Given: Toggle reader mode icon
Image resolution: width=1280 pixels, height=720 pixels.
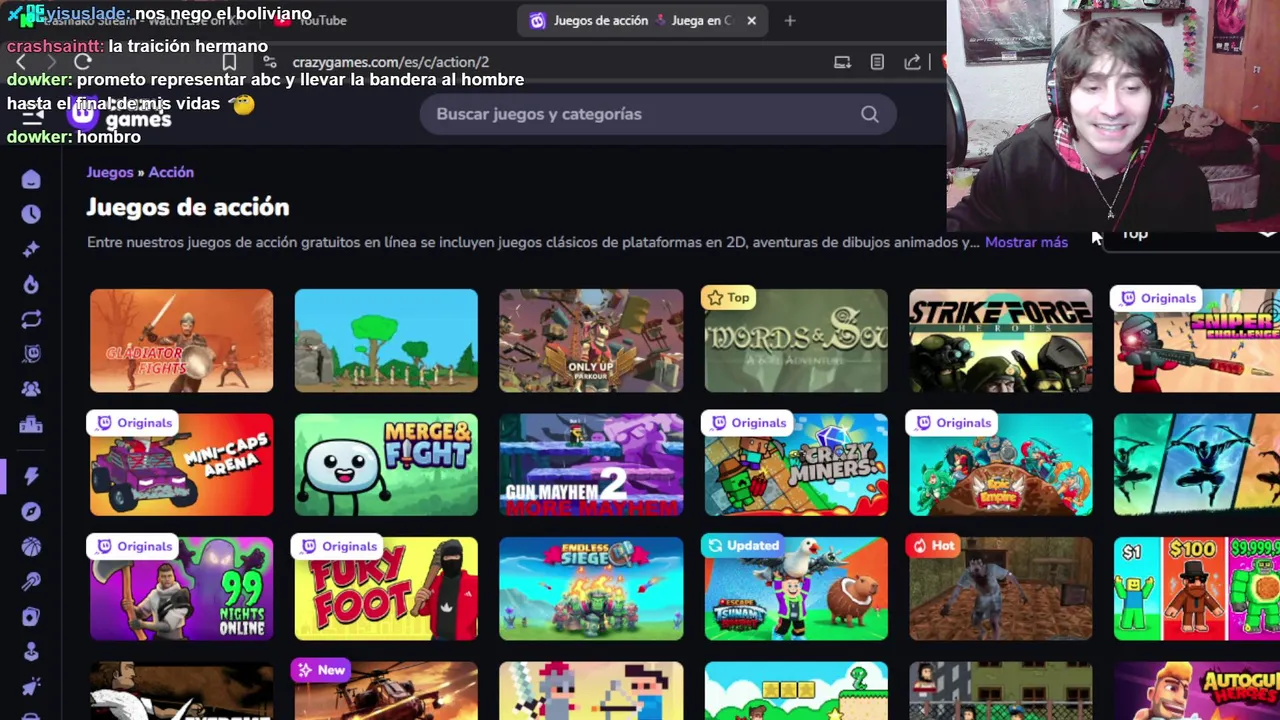Looking at the screenshot, I should coord(877,62).
